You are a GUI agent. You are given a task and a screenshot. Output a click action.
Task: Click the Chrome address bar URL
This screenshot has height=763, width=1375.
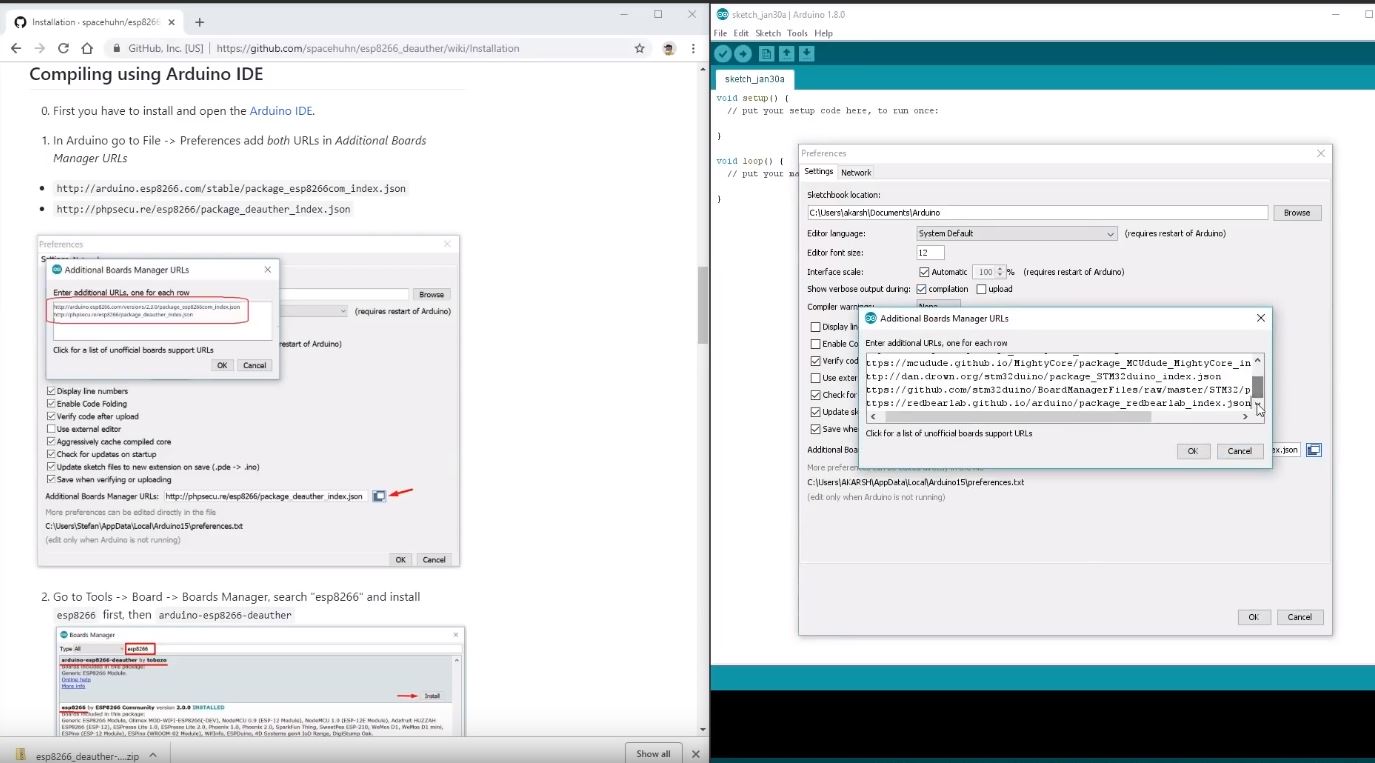pos(368,48)
